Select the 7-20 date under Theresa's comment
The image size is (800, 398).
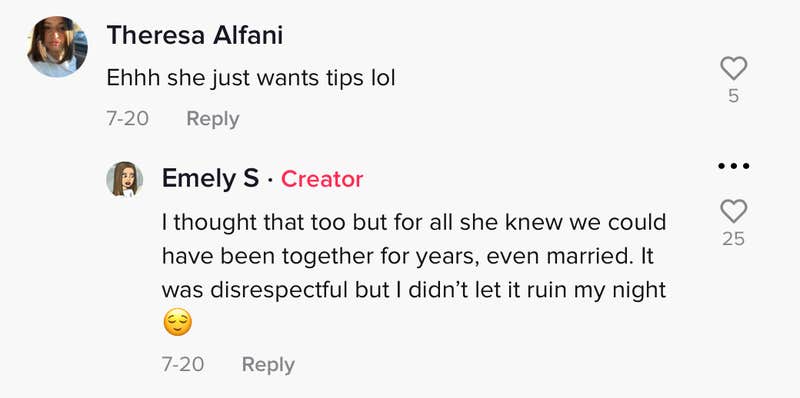pos(128,119)
